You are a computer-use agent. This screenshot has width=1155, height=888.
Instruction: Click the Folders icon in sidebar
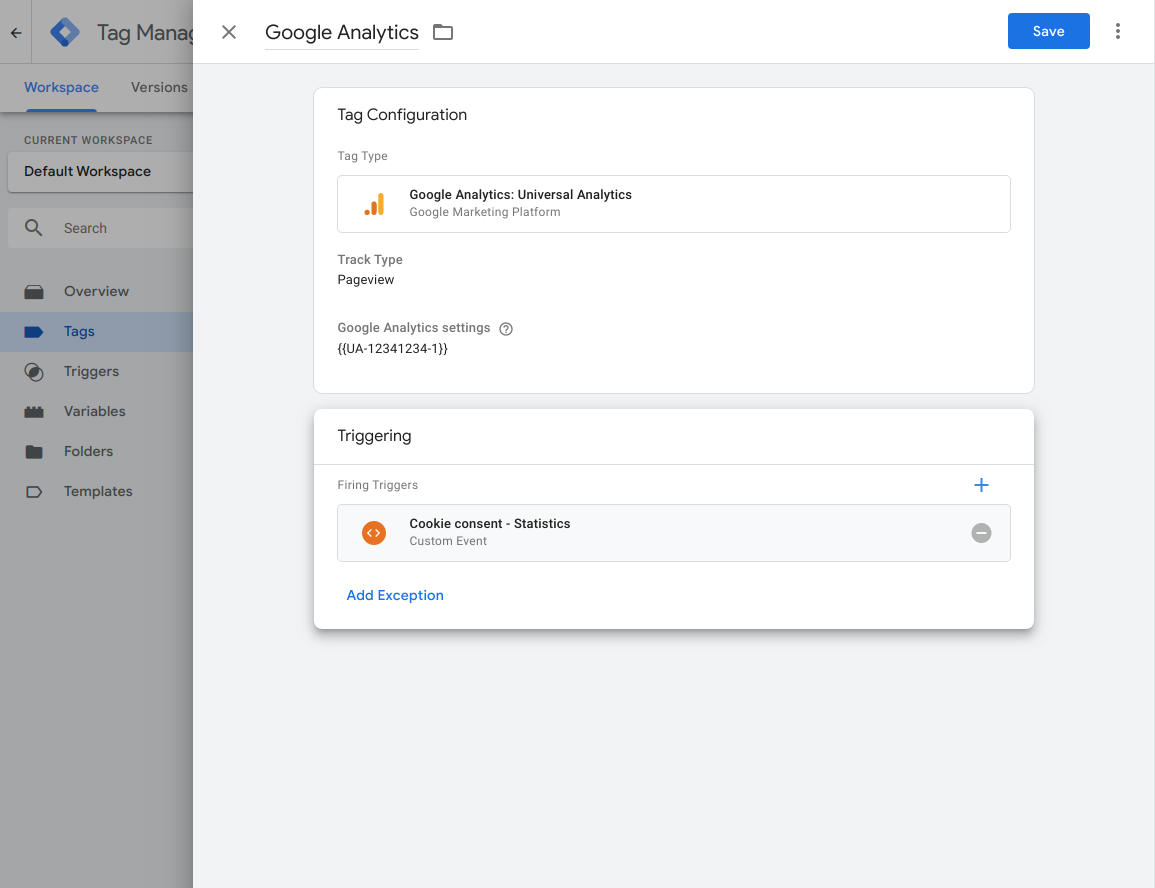[34, 451]
